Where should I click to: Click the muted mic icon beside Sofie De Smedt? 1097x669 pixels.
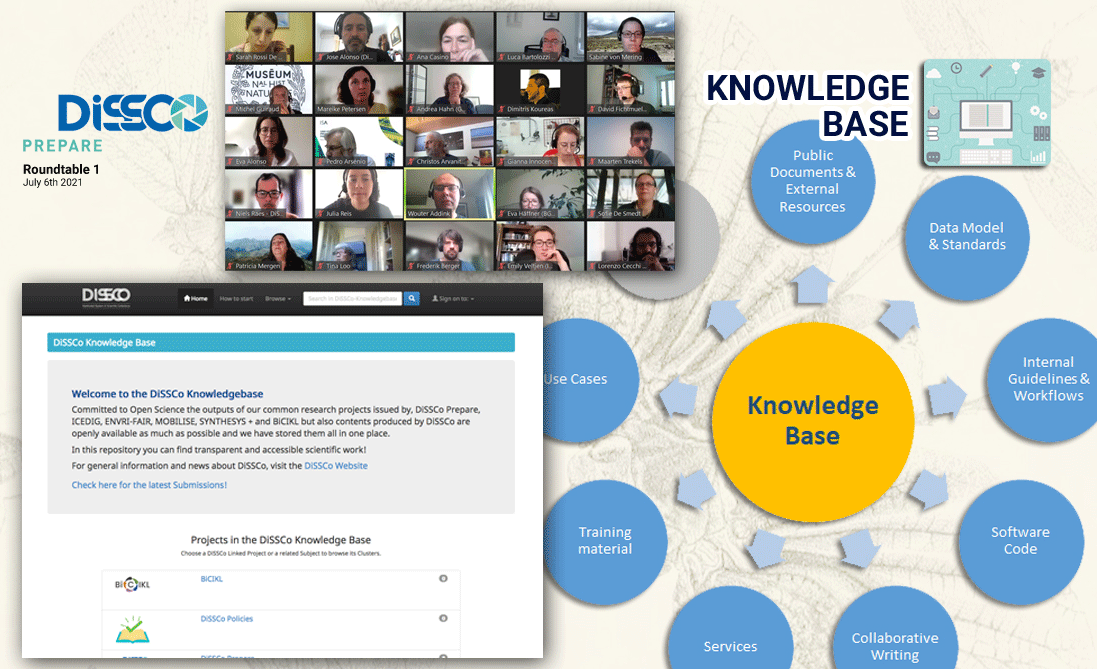[592, 213]
